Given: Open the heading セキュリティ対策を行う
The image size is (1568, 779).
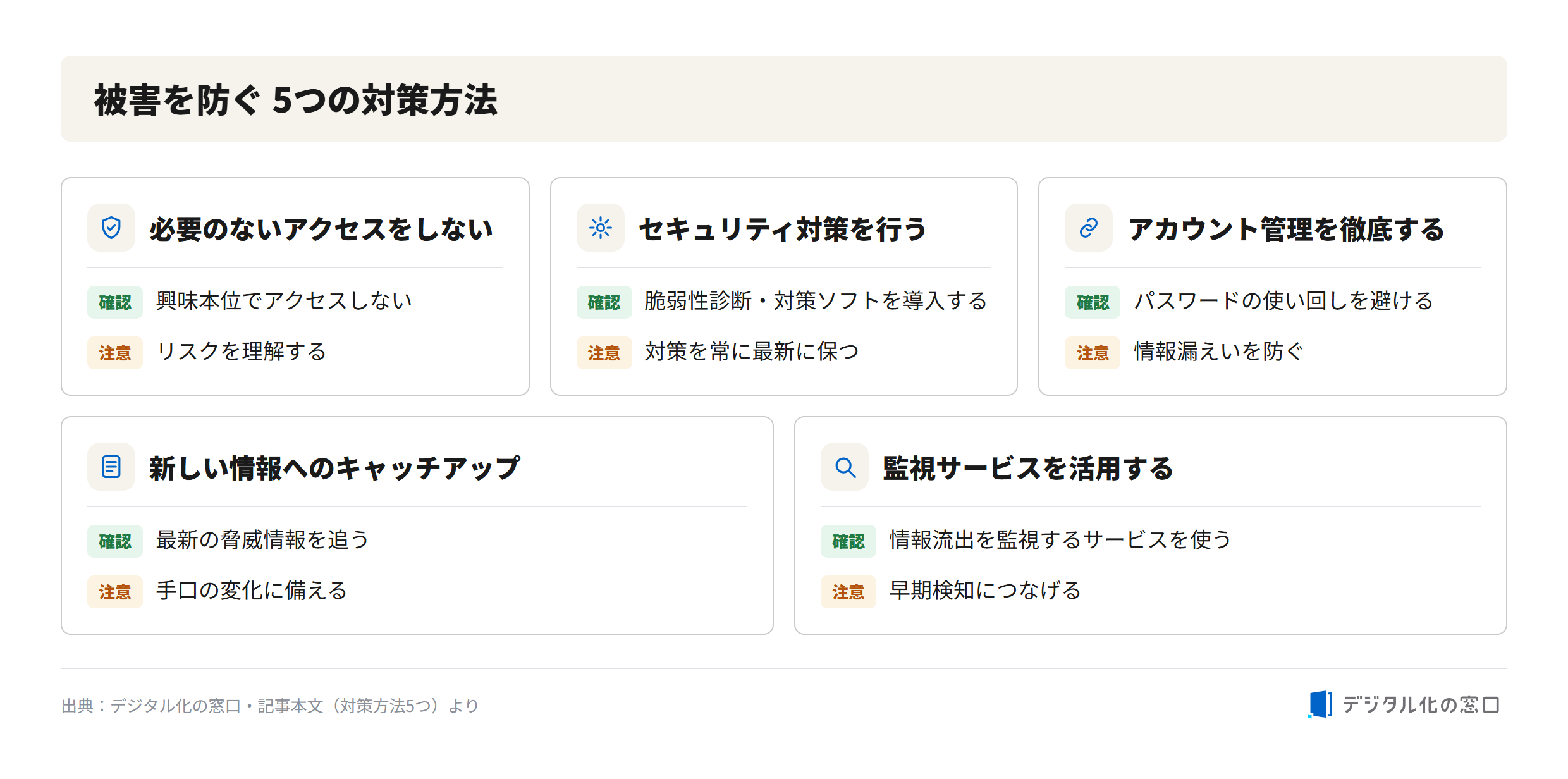Looking at the screenshot, I should tap(783, 229).
